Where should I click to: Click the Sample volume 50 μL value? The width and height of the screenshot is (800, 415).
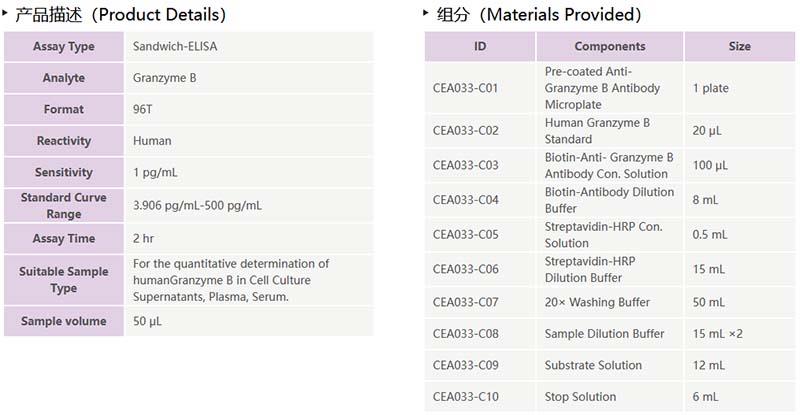(x=147, y=322)
